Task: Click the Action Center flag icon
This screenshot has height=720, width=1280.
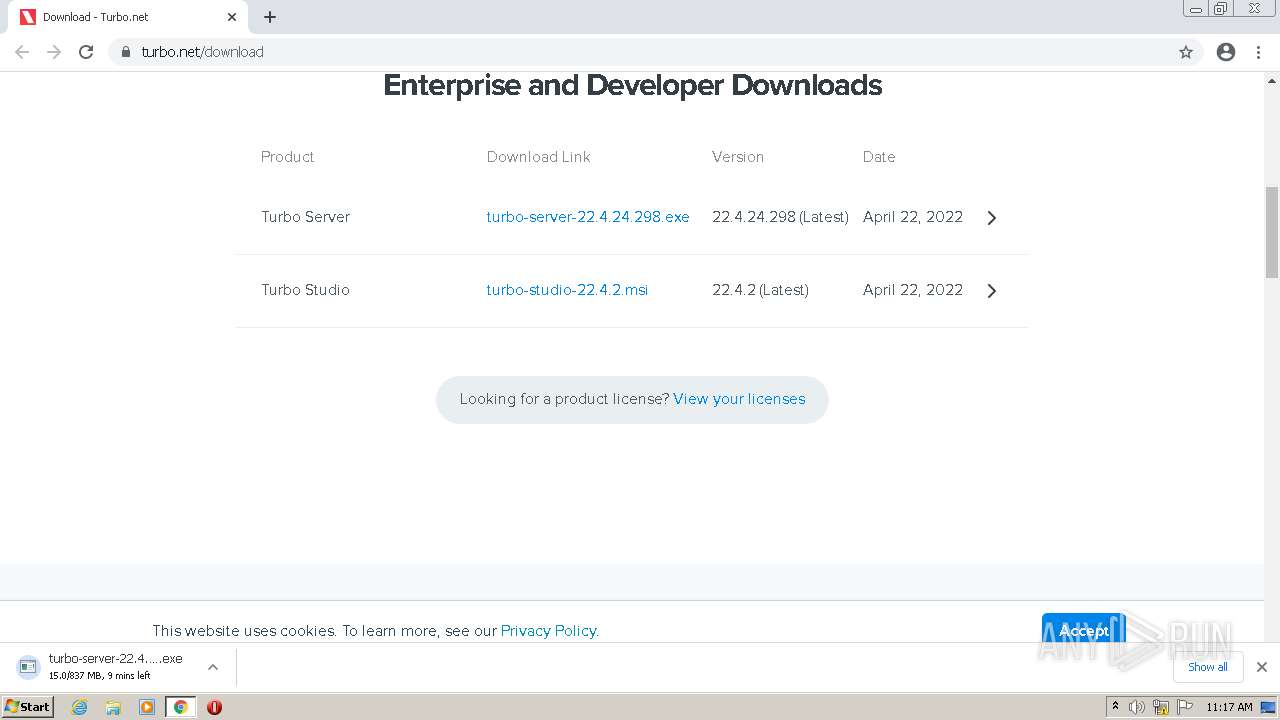Action: click(1185, 707)
